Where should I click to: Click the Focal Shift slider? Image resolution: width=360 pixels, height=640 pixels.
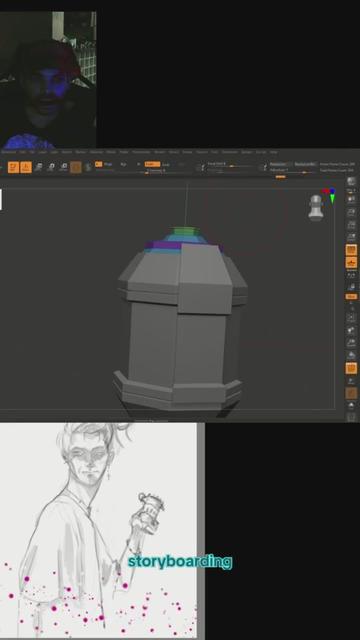(231, 165)
